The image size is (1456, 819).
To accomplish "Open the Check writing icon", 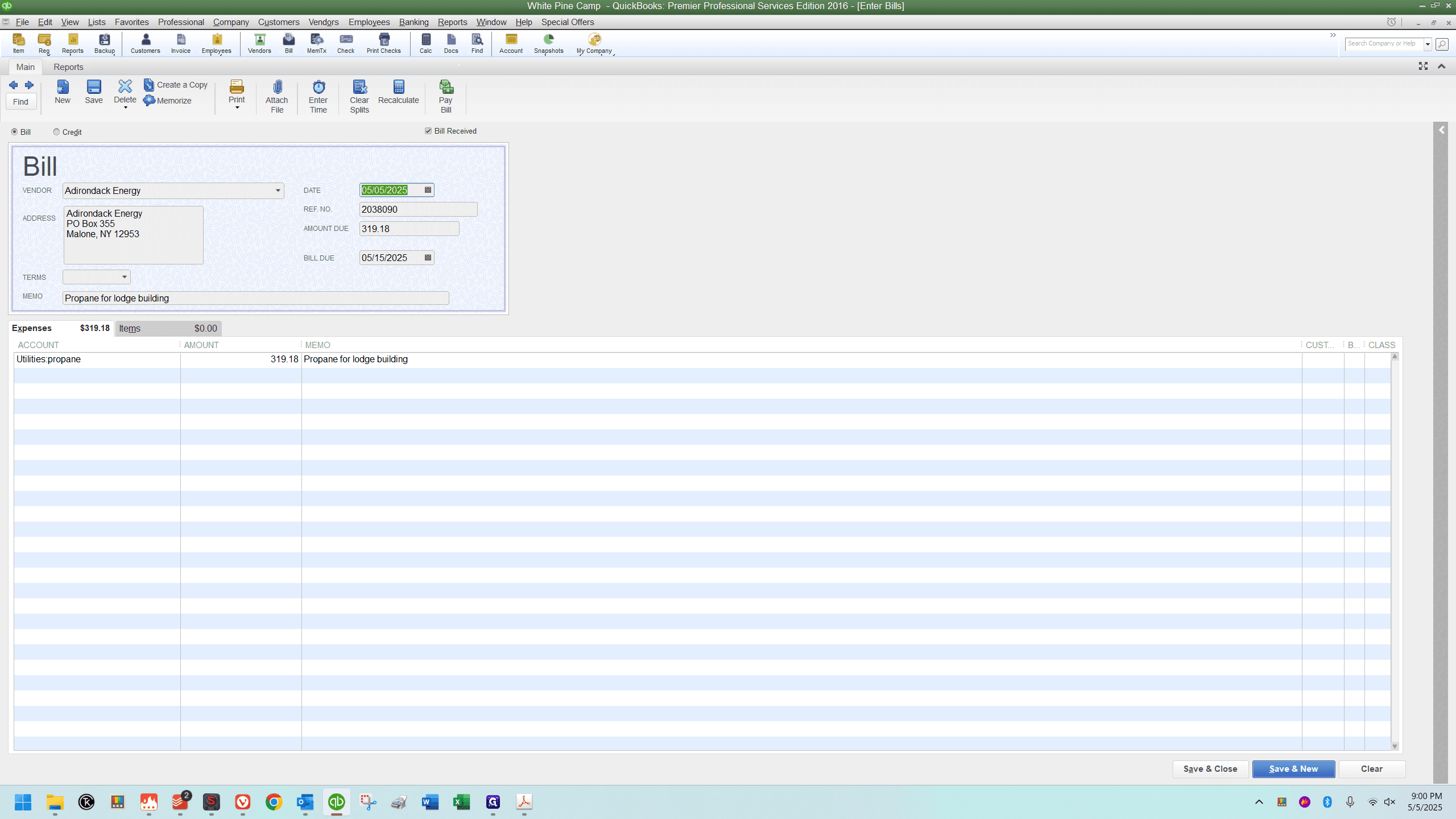I will [346, 43].
